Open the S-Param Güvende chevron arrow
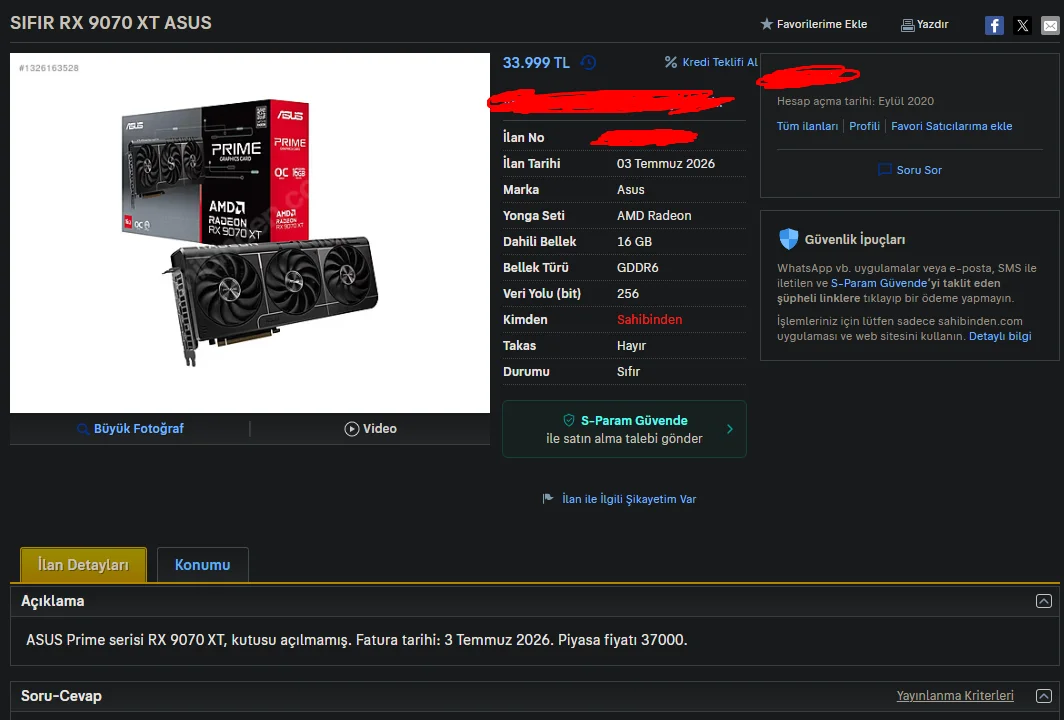 click(x=729, y=429)
